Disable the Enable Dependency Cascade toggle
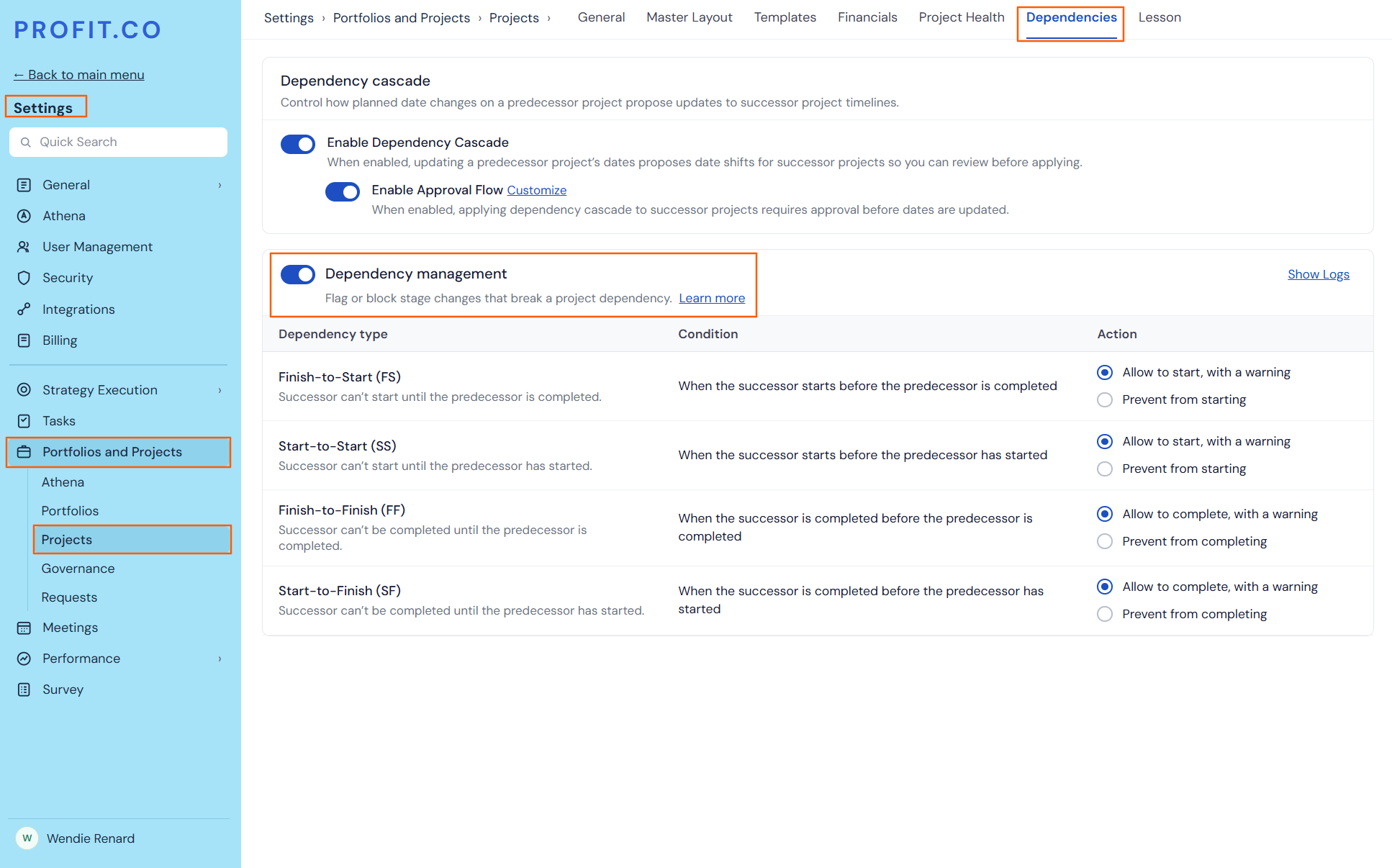 pyautogui.click(x=298, y=144)
